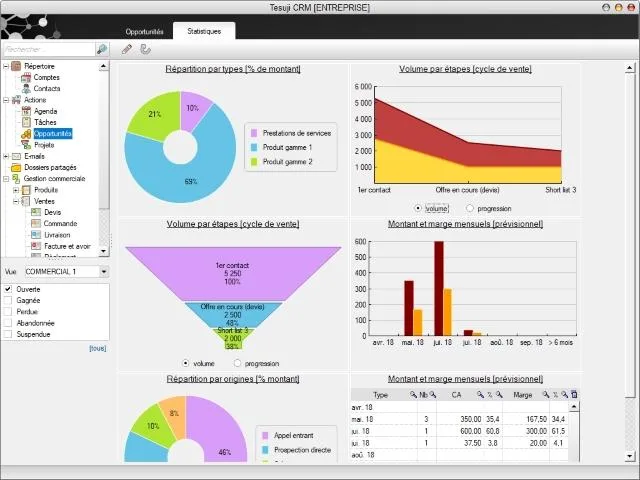The height and width of the screenshot is (480, 640).
Task: Click the trash icon in the table header
Action: (x=574, y=394)
